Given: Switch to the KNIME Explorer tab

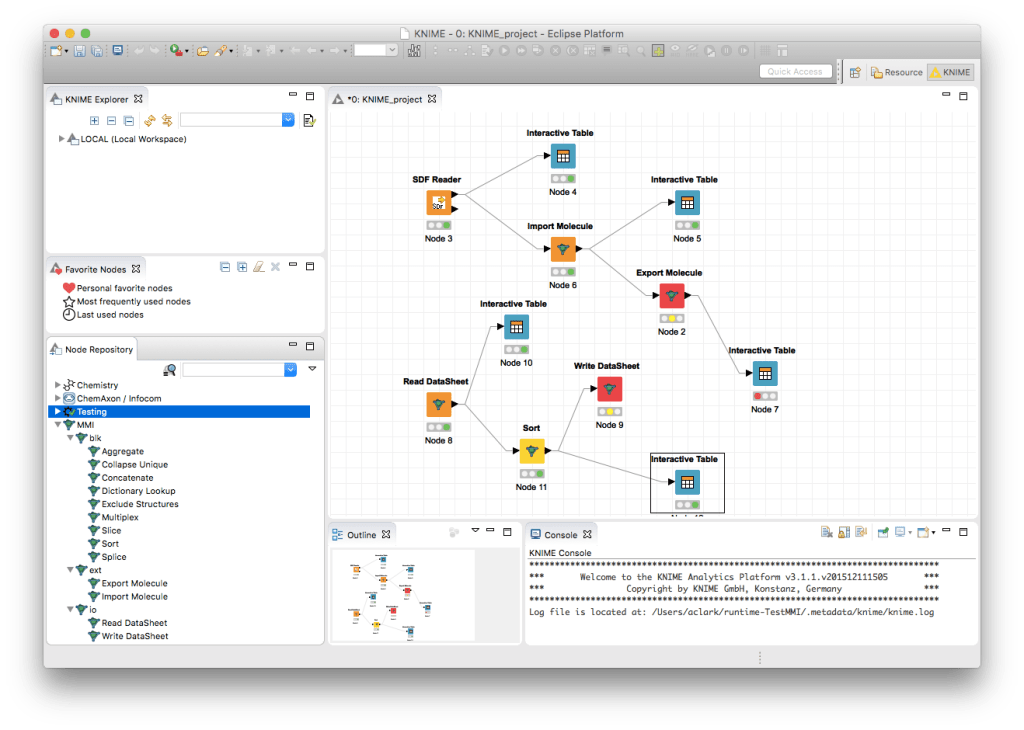Looking at the screenshot, I should [x=97, y=100].
